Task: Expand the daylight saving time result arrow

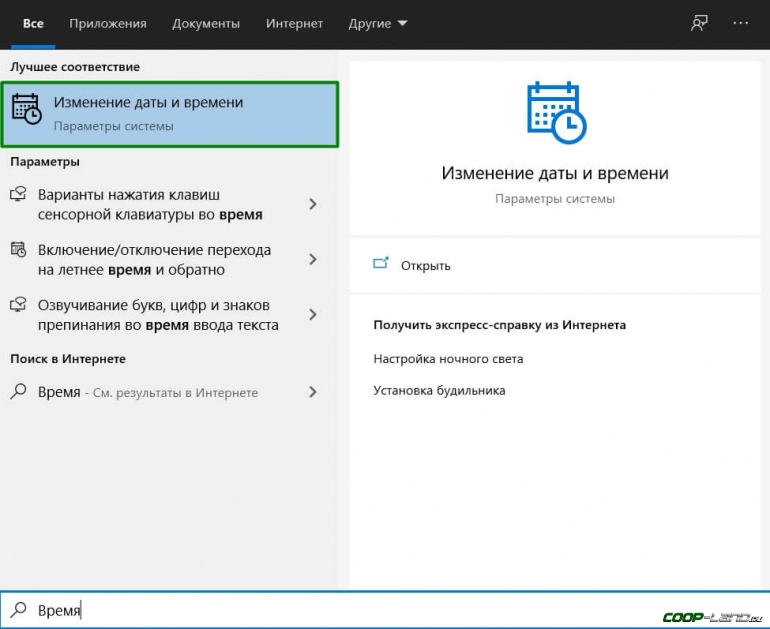Action: (x=313, y=259)
